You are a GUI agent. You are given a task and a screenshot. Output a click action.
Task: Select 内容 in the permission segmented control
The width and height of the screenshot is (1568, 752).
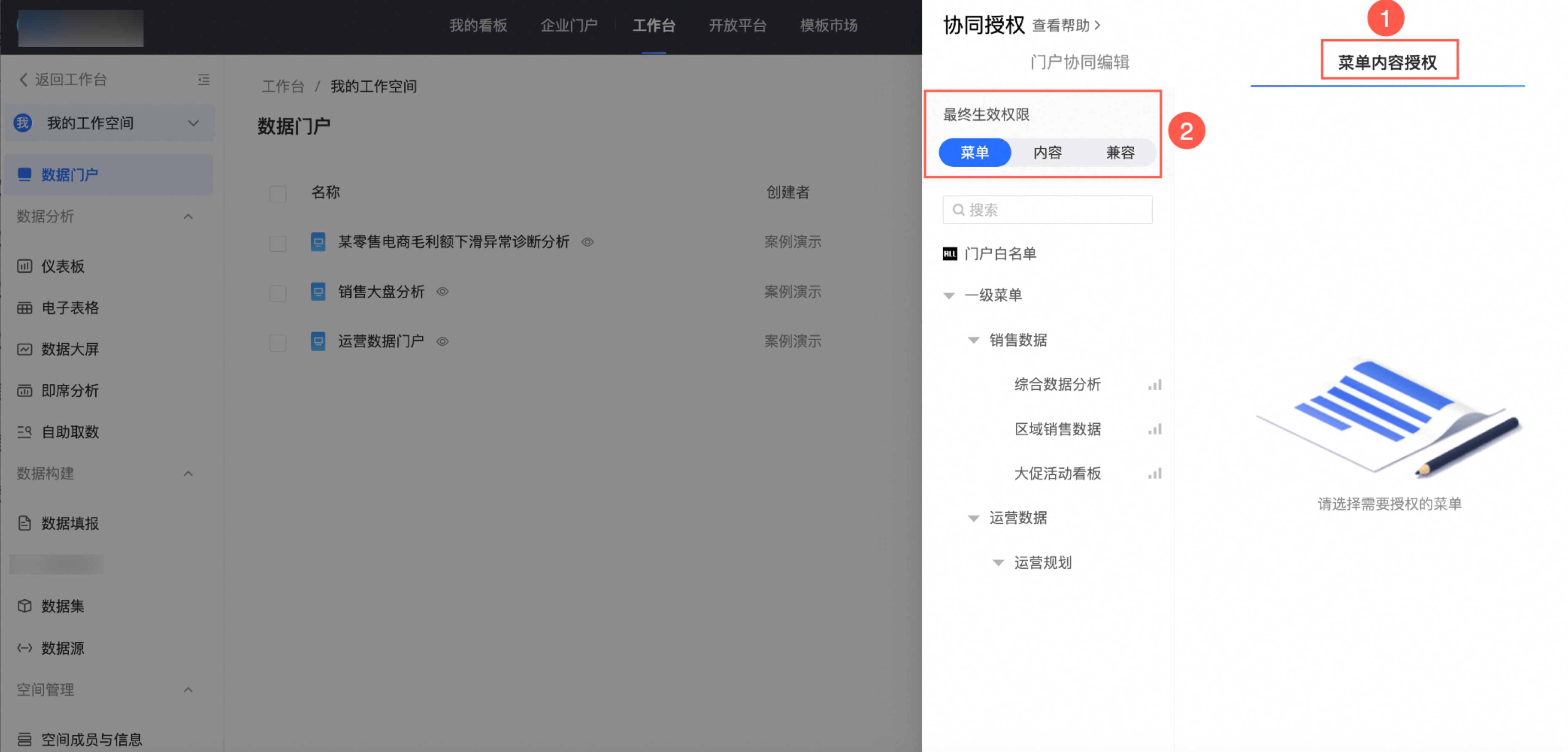1047,153
